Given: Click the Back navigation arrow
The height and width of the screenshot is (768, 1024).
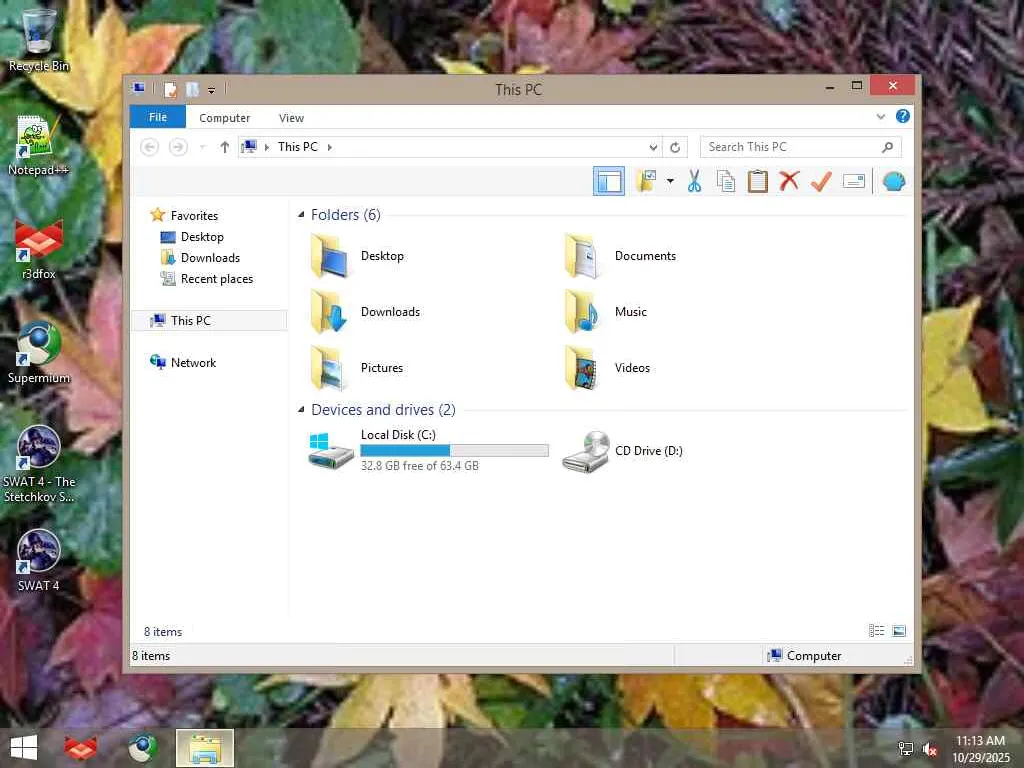Looking at the screenshot, I should click(x=150, y=147).
